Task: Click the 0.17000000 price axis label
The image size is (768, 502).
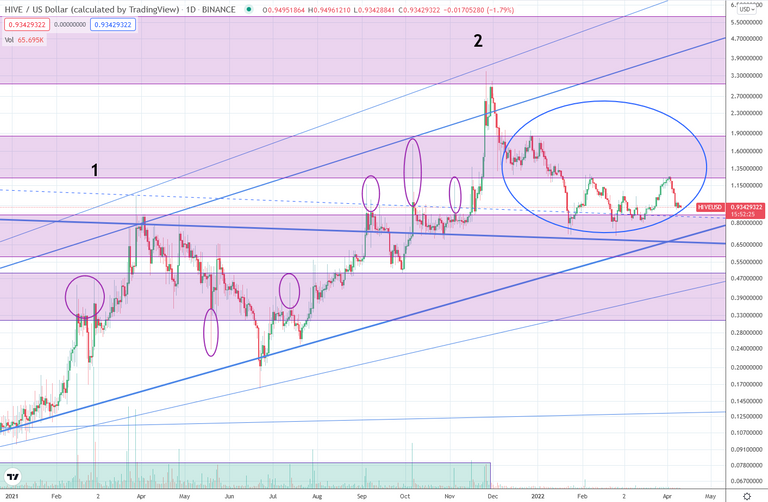Action: [746, 384]
